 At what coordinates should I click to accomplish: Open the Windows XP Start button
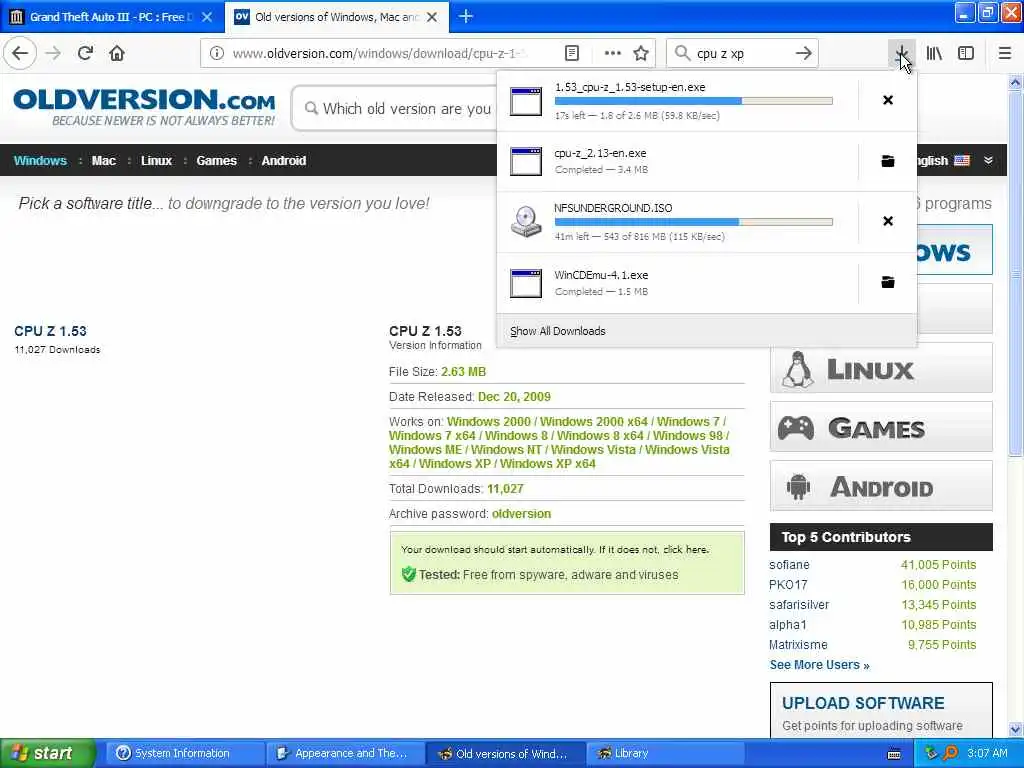[48, 753]
